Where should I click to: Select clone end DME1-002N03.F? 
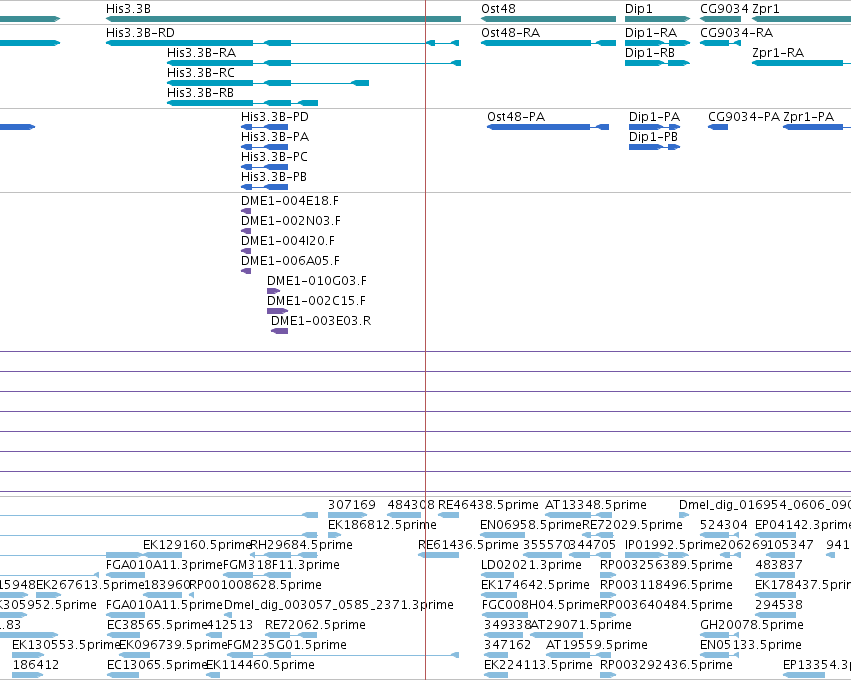(246, 231)
